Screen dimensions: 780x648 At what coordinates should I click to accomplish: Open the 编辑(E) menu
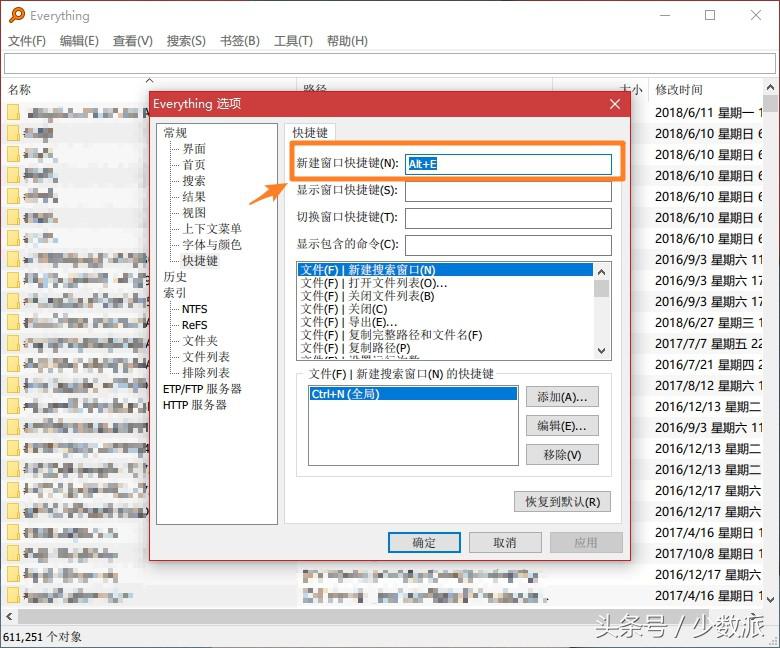(79, 41)
